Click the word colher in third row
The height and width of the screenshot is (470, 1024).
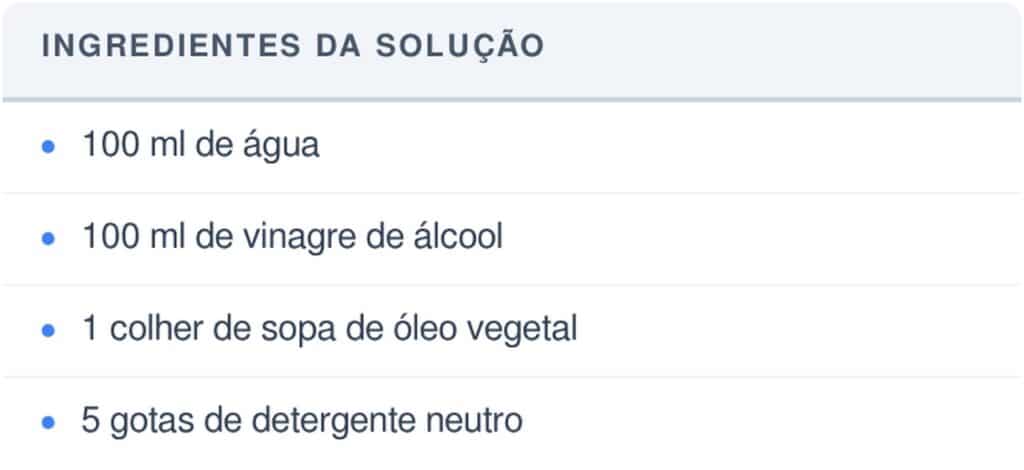click(157, 329)
